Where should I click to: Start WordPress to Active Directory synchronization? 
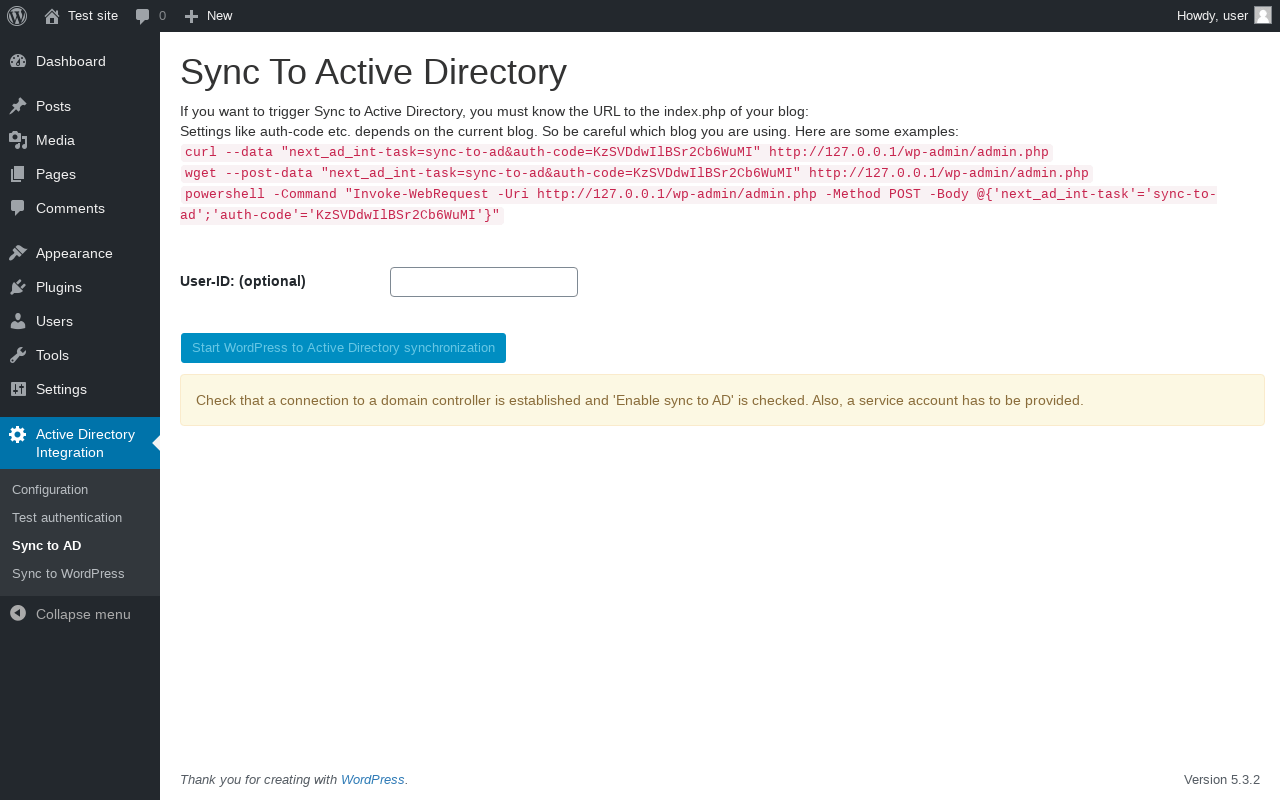343,348
